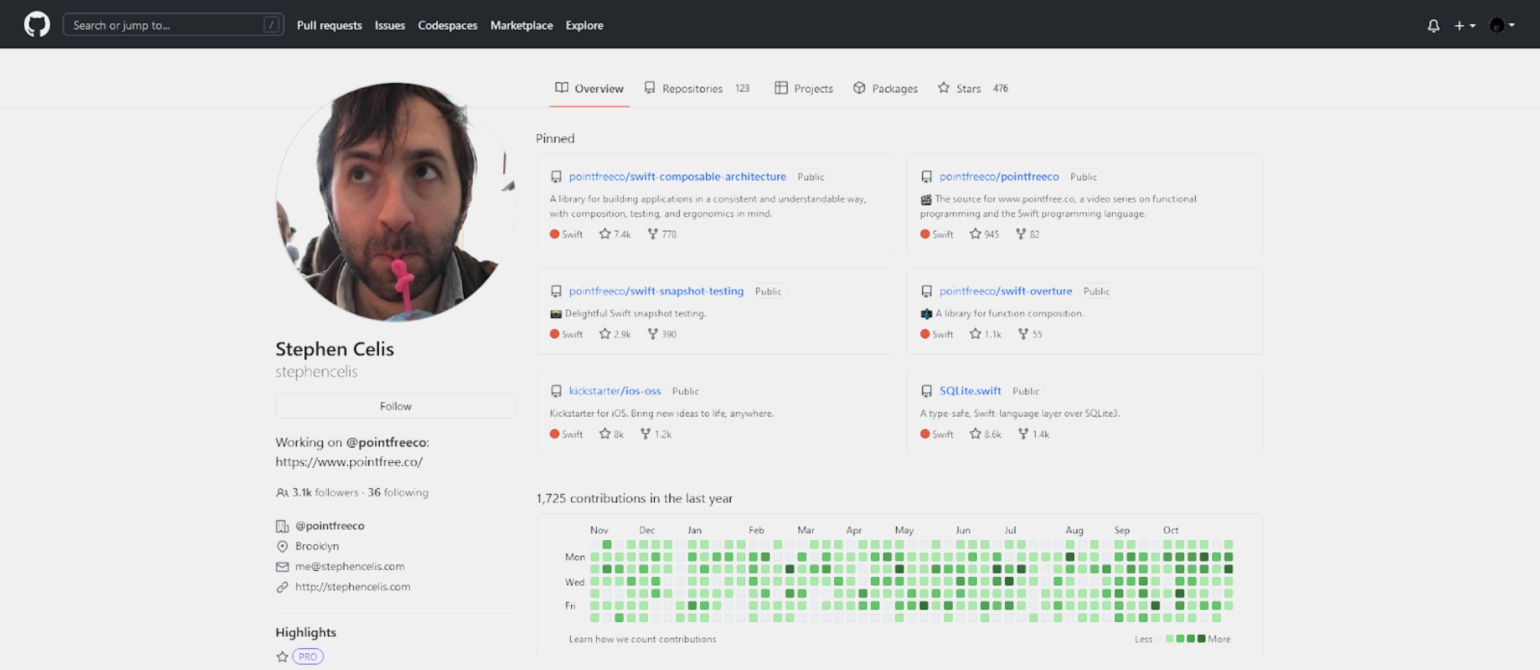The width and height of the screenshot is (1540, 670).
Task: Click fork icon on SQLite.swift card
Action: tap(1023, 434)
